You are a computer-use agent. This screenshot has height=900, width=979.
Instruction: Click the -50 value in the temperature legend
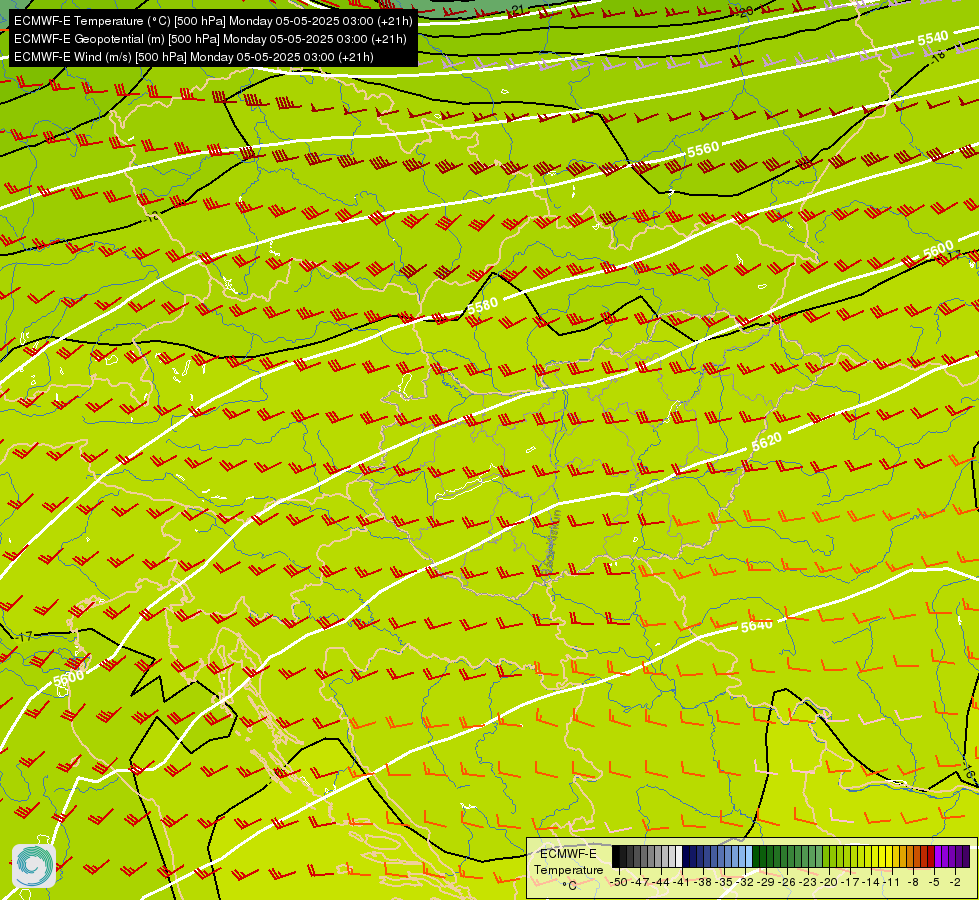click(x=619, y=882)
